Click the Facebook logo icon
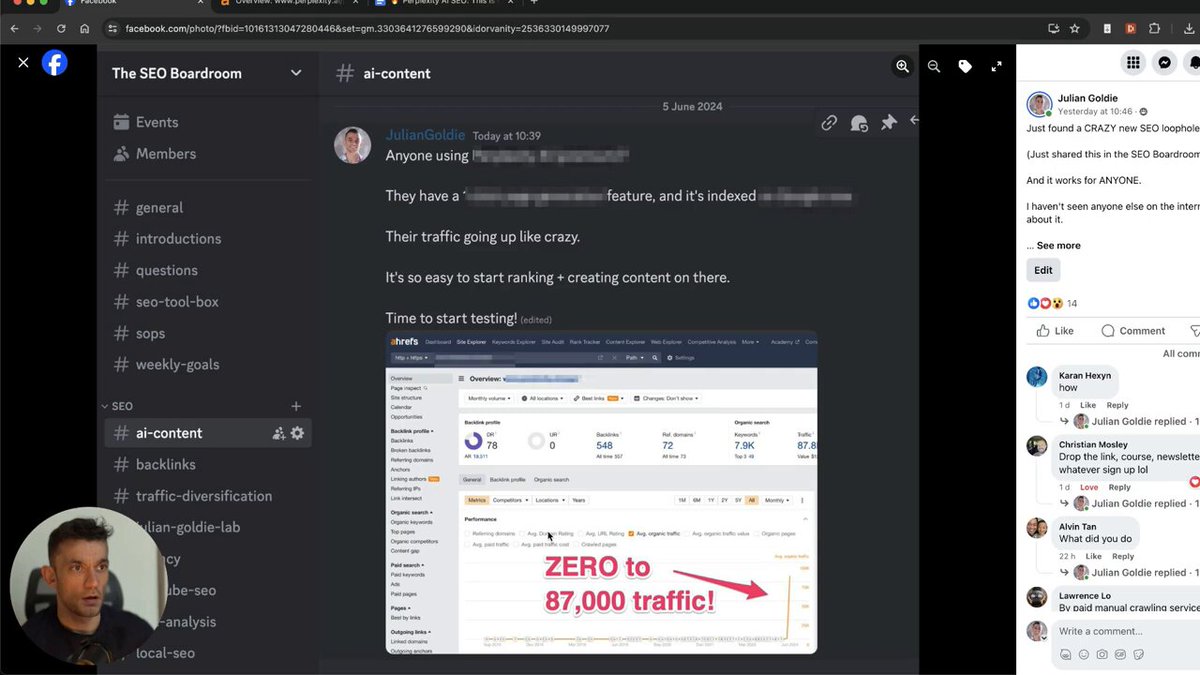This screenshot has height=675, width=1200. (x=54, y=63)
